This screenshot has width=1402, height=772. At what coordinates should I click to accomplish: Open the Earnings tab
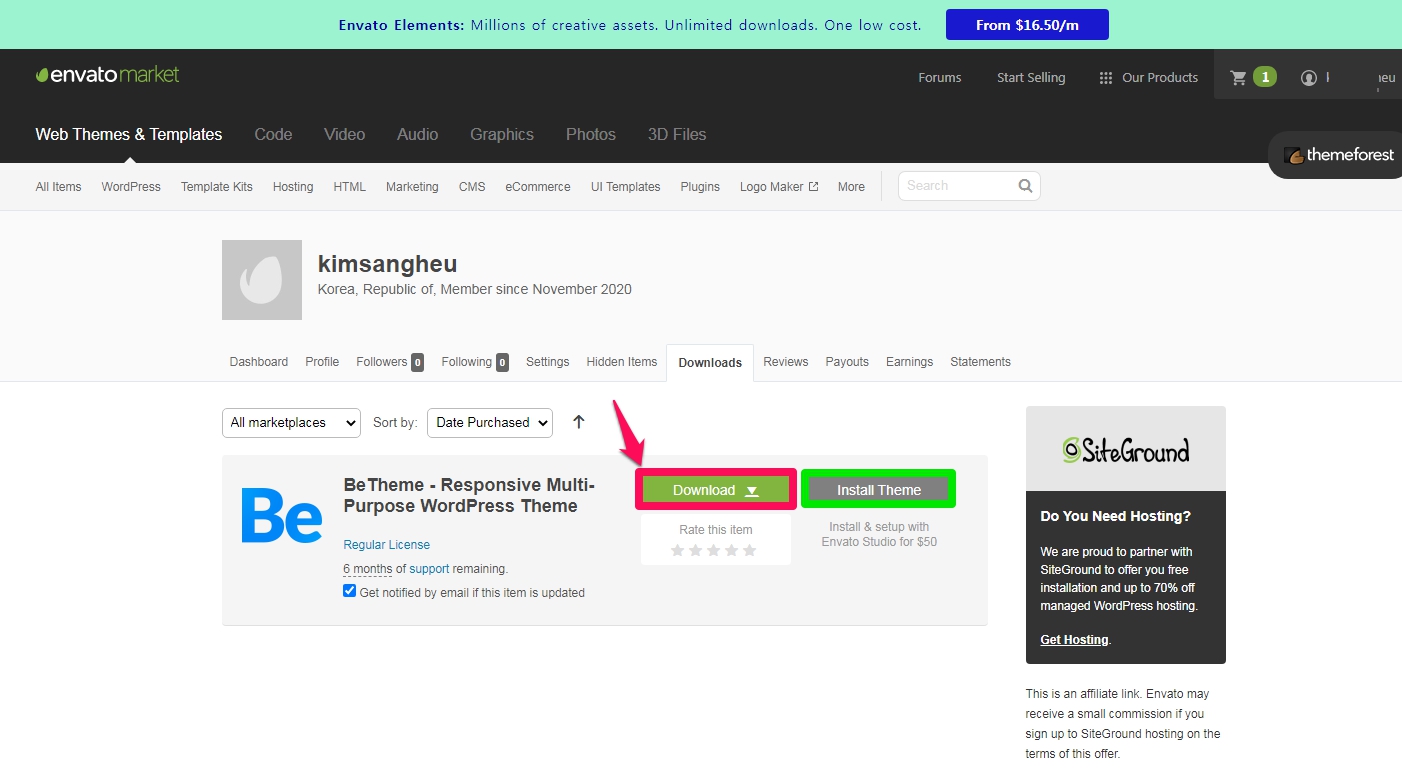[x=909, y=362]
